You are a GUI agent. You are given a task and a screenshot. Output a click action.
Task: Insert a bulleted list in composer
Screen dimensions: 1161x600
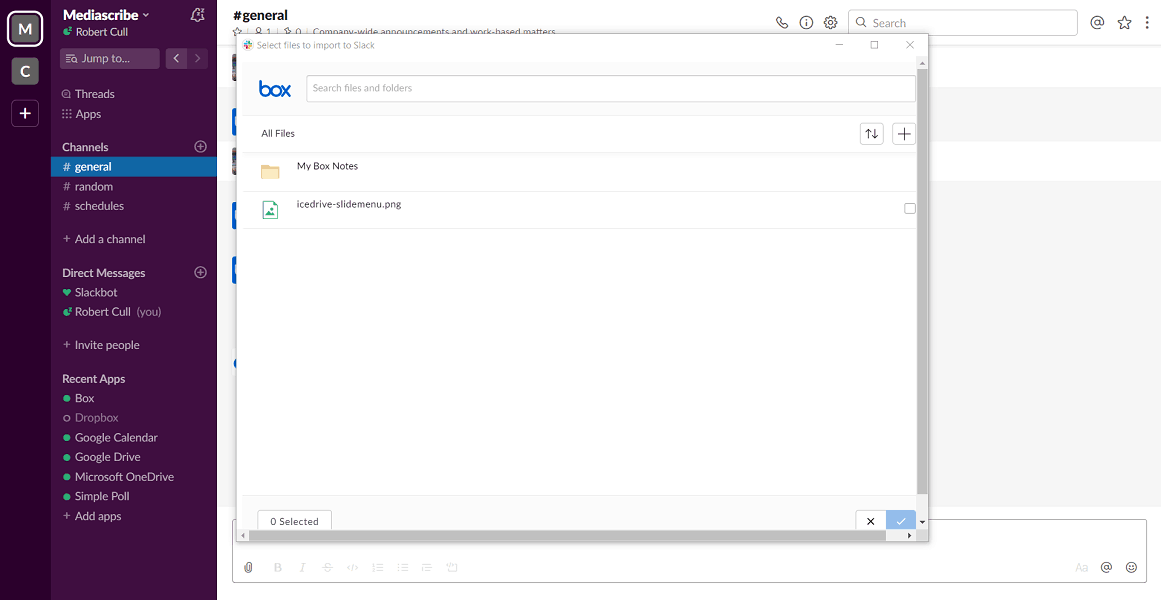point(402,567)
